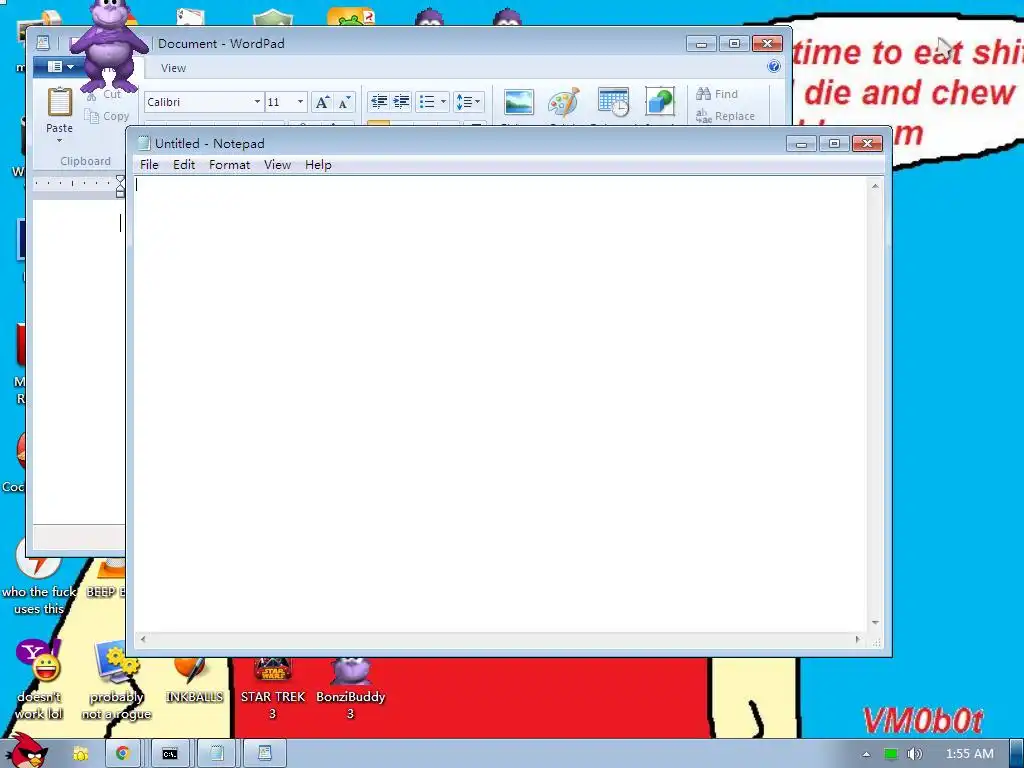The width and height of the screenshot is (1024, 768).
Task: Click Replace in the WordPad ribbon
Action: [x=726, y=116]
